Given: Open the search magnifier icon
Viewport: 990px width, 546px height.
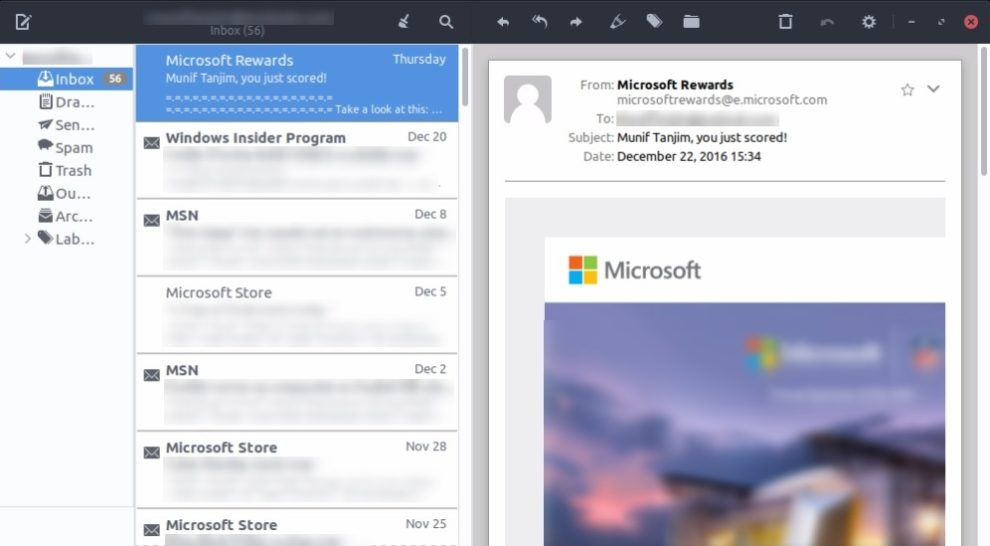Looking at the screenshot, I should tap(446, 22).
